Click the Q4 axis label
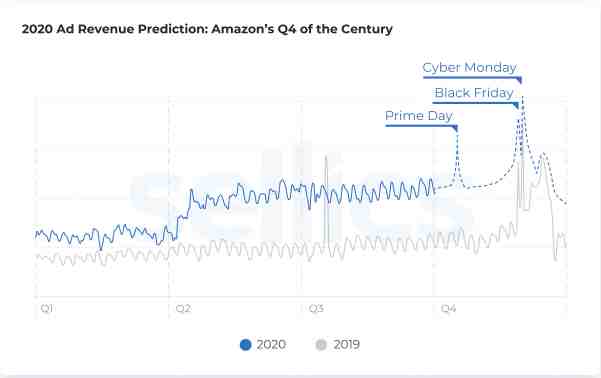This screenshot has width=601, height=378. click(x=448, y=309)
